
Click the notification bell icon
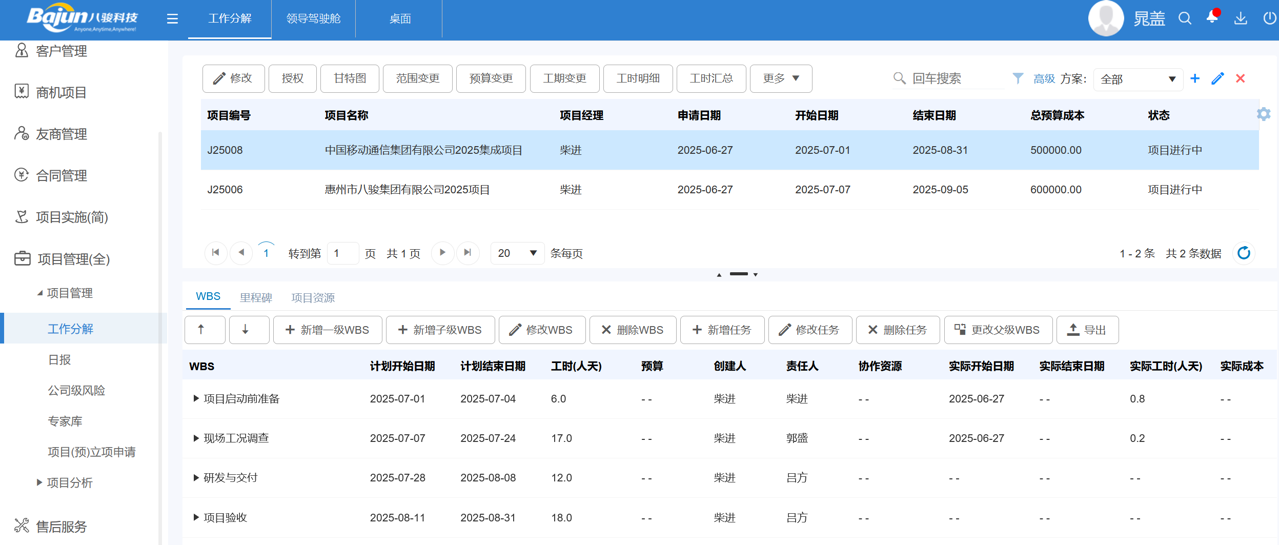click(1212, 18)
